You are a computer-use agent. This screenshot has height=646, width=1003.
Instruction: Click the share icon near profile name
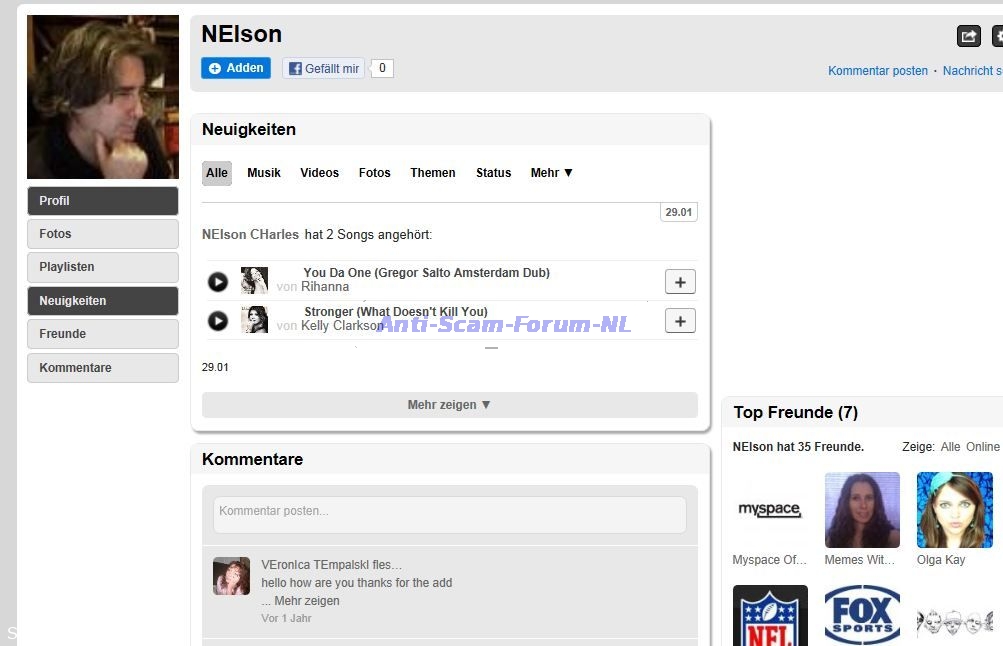(968, 37)
